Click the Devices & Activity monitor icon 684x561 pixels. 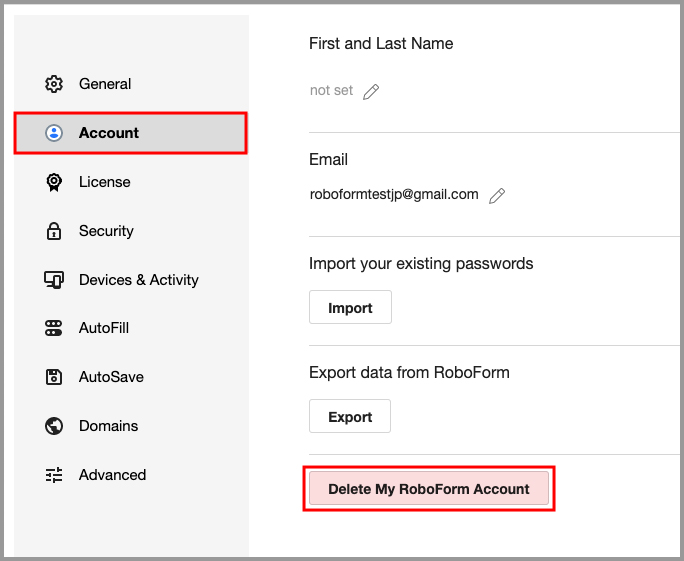54,280
